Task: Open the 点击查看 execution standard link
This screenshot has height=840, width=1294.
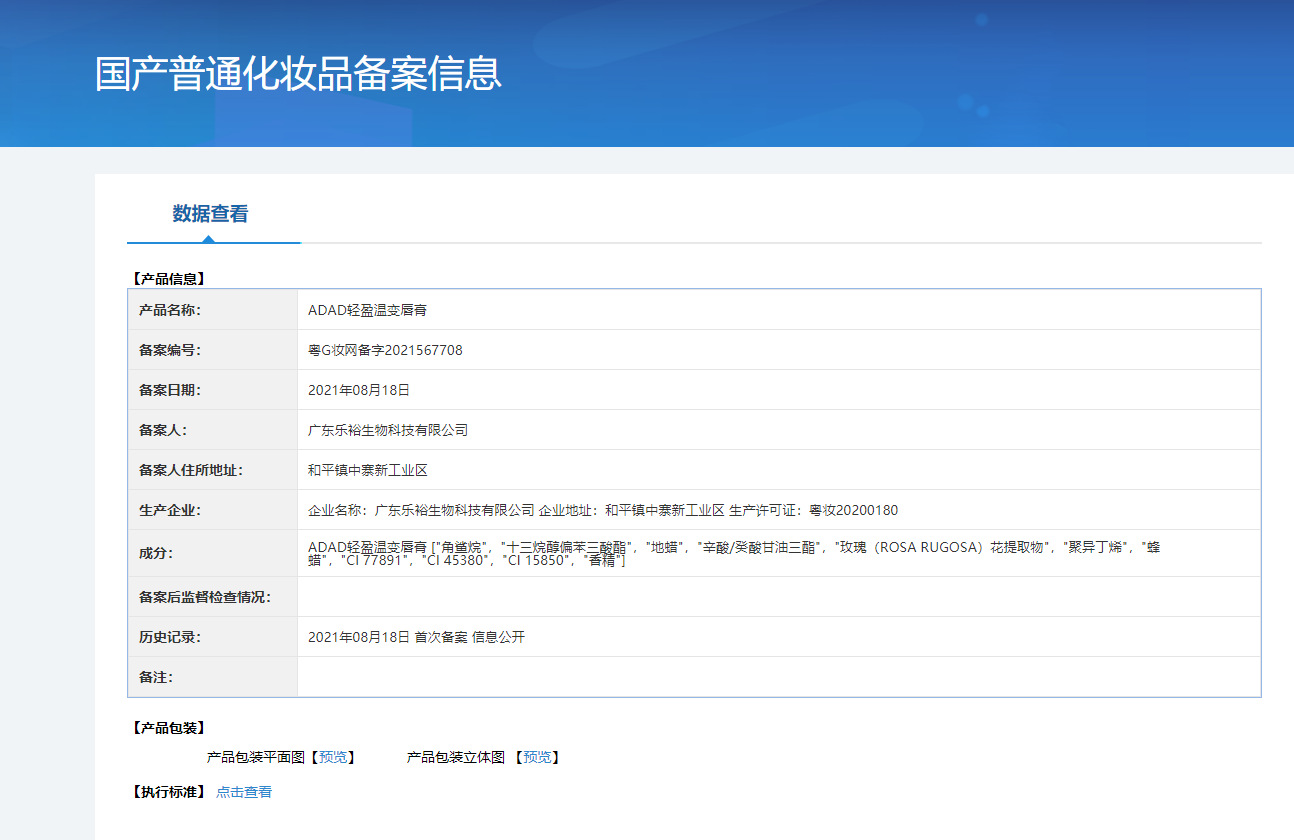Action: pyautogui.click(x=244, y=792)
